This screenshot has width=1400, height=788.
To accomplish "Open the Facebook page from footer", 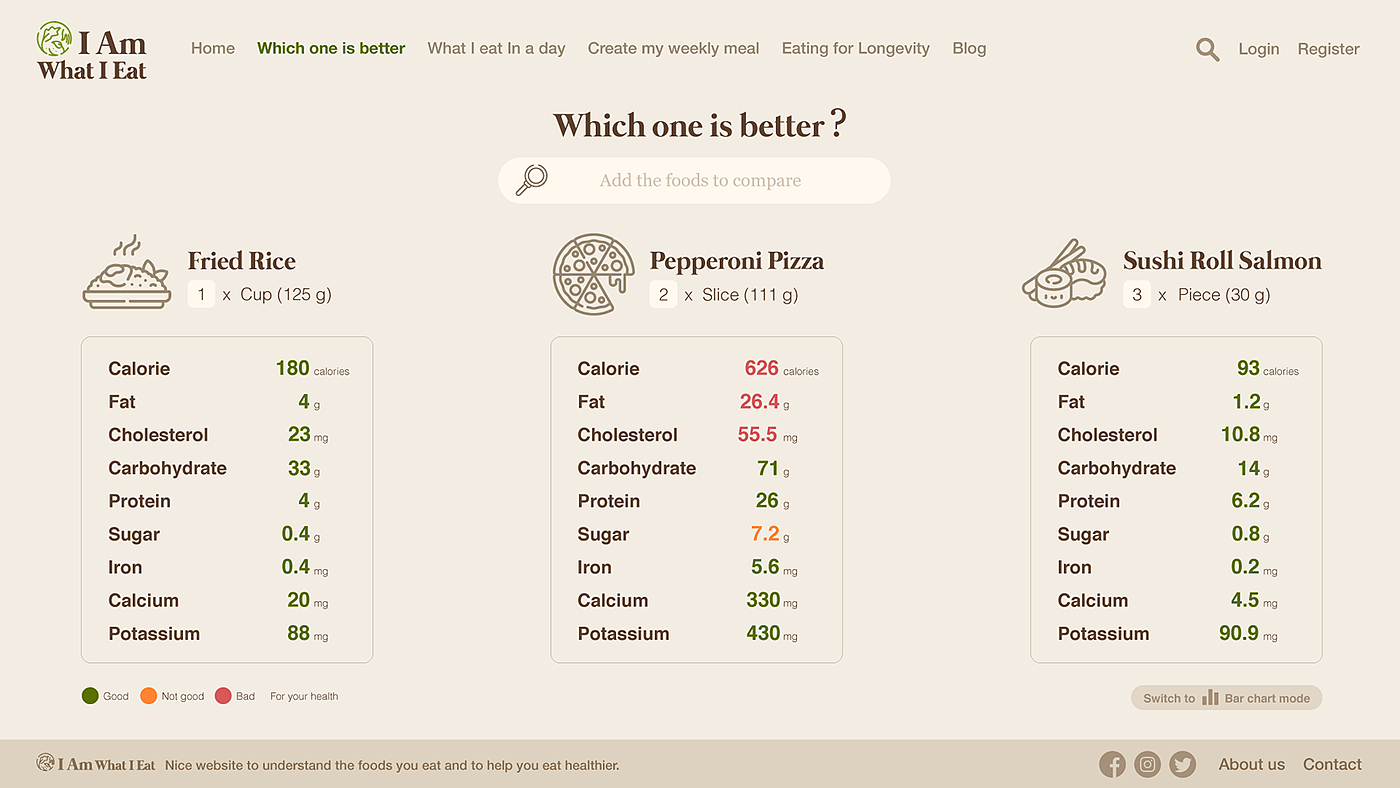I will (x=1112, y=765).
